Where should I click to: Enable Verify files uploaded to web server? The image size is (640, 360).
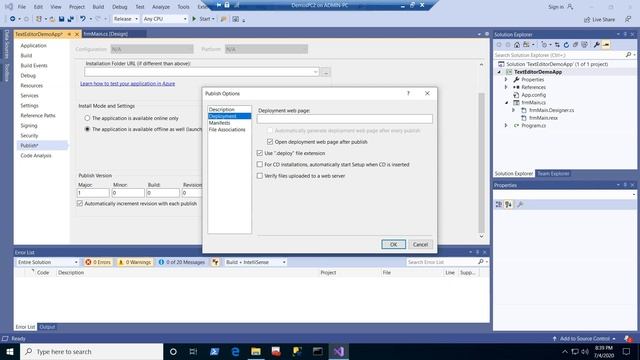point(260,176)
